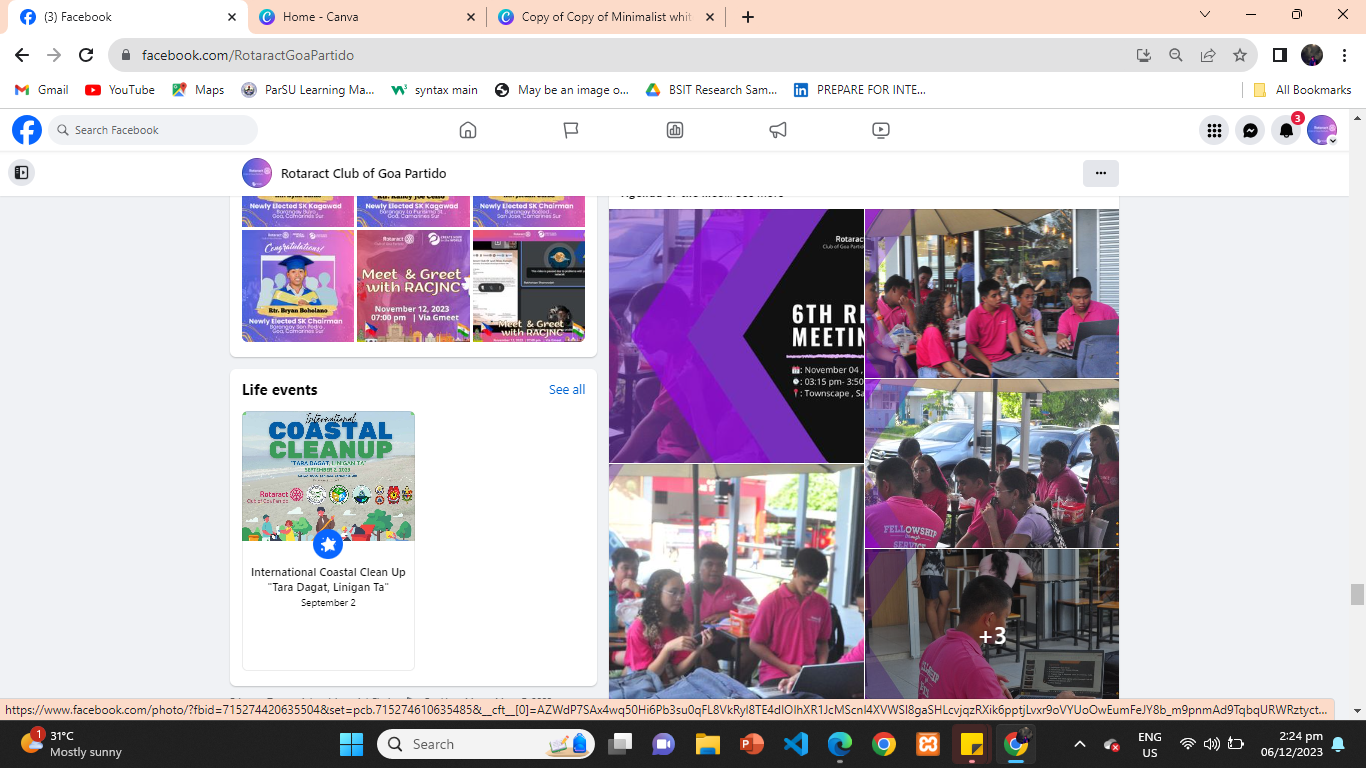The height and width of the screenshot is (768, 1366).
Task: Open the Gmail bookmark
Action: (42, 90)
